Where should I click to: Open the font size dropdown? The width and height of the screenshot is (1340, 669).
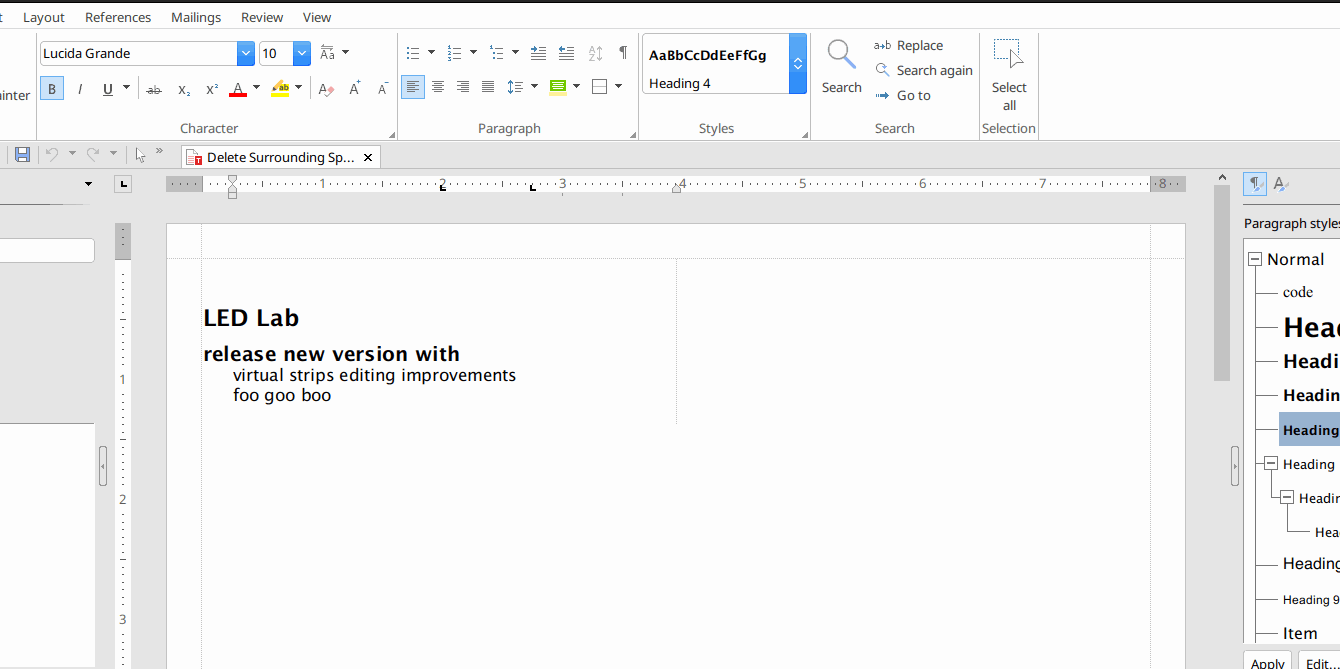click(x=301, y=53)
